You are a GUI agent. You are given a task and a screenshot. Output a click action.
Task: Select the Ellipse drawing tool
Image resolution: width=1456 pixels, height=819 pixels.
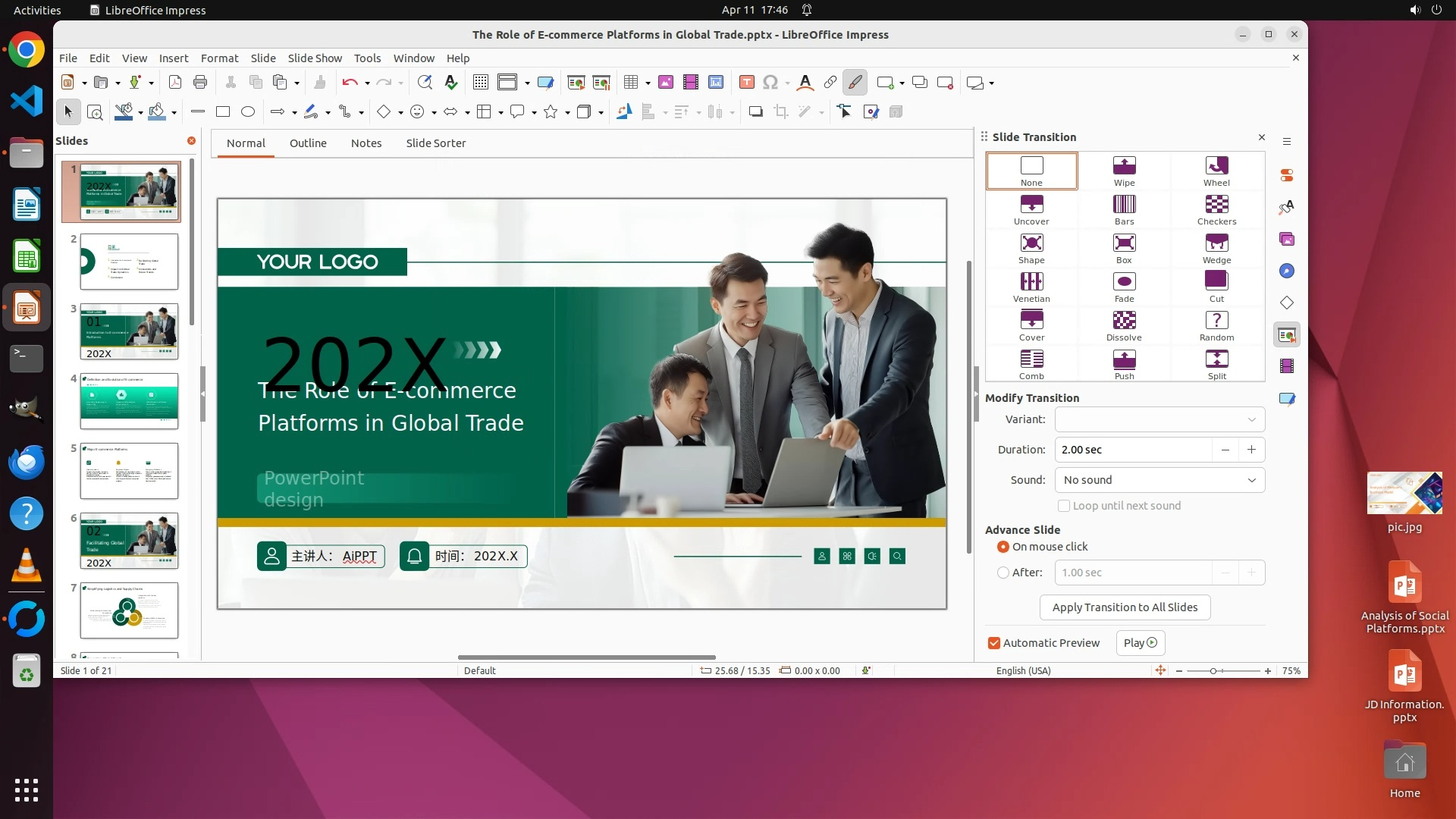248,112
